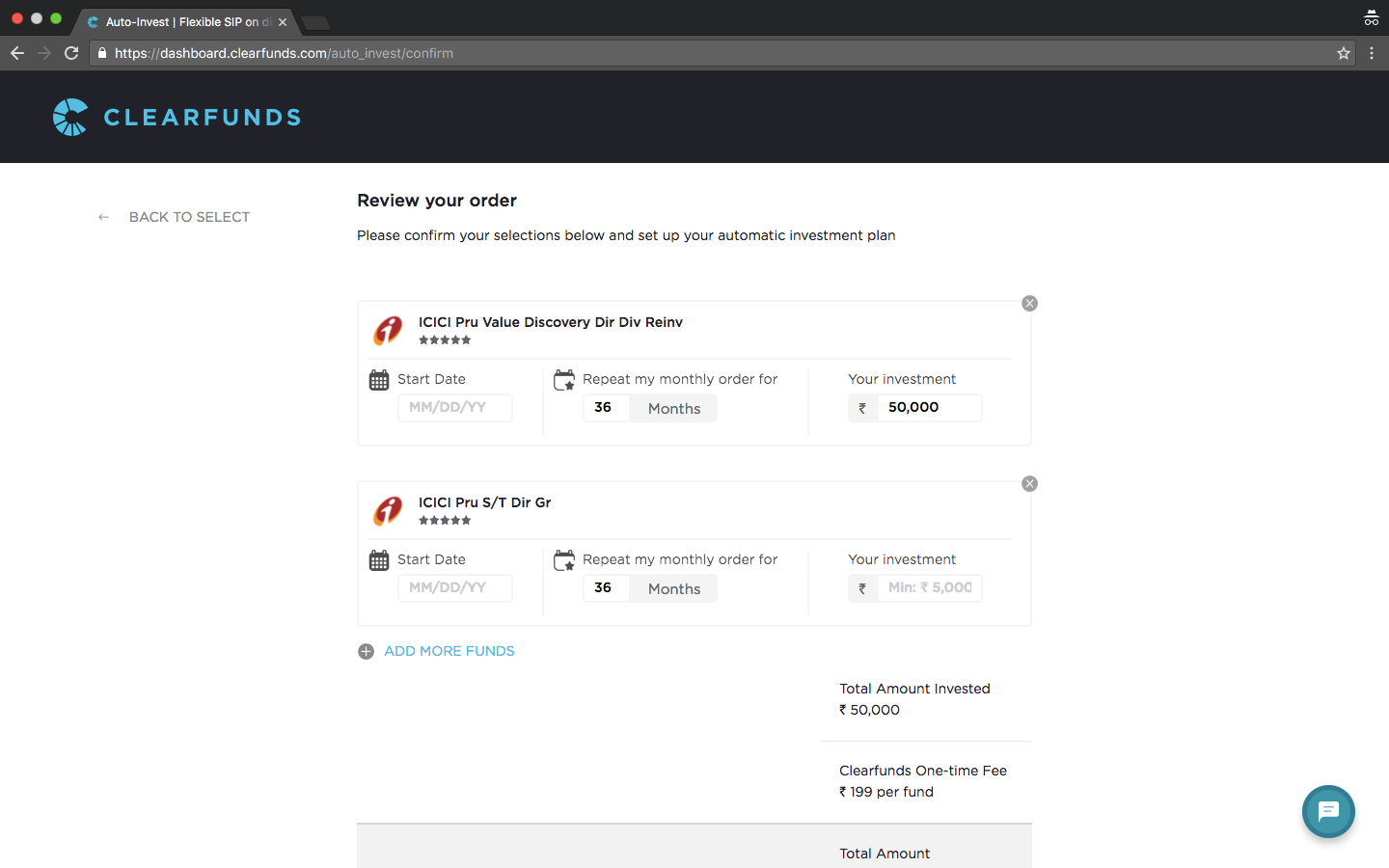Click Clearfunds One-time Fee label
Viewport: 1389px width, 868px height.
(923, 771)
